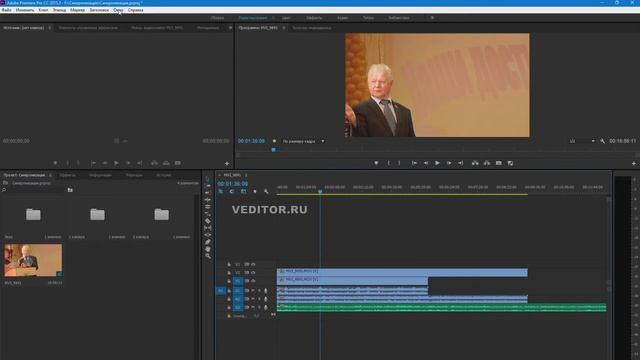Open Project panel menu icon

[50, 175]
